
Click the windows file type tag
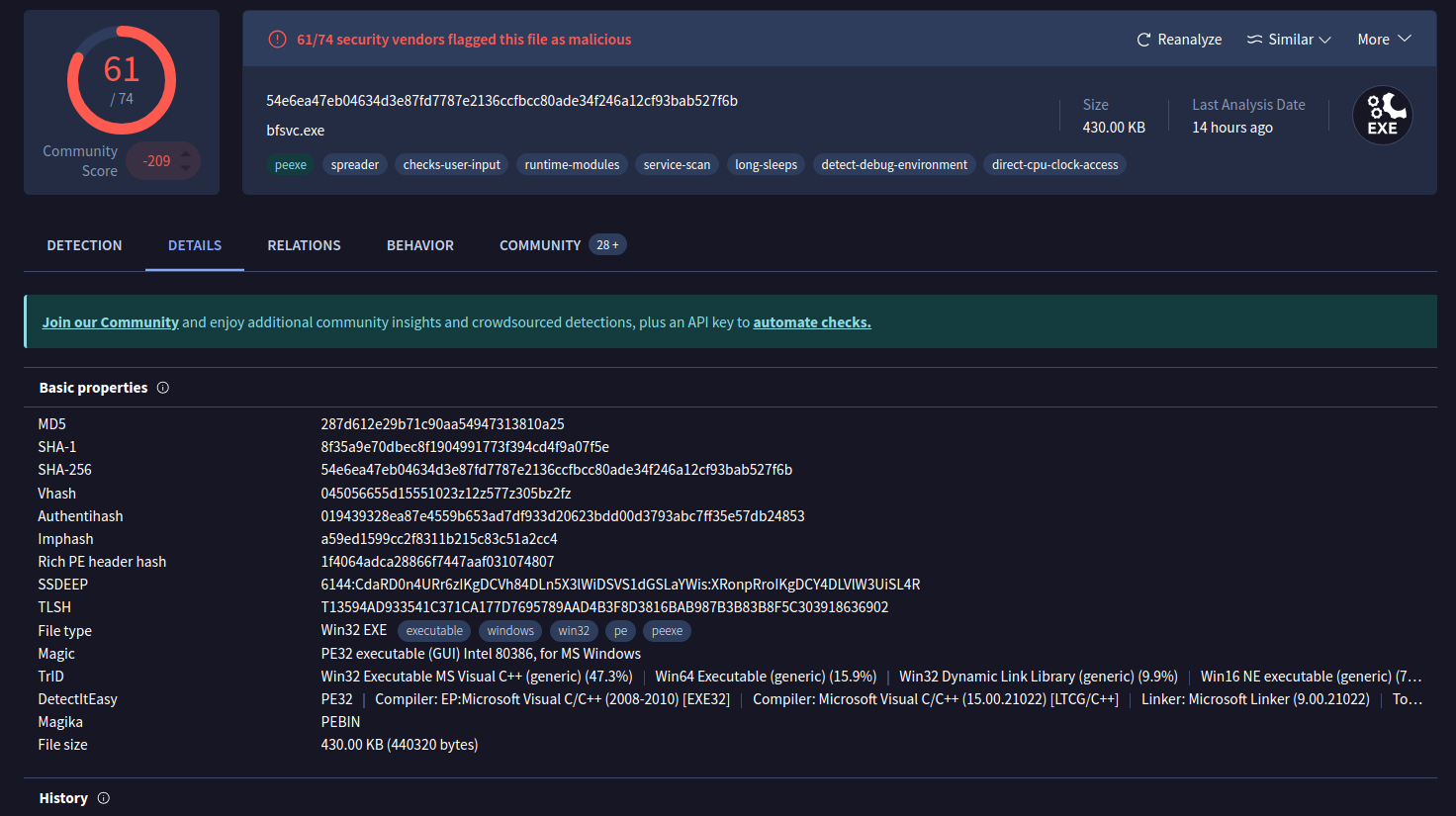coord(510,631)
